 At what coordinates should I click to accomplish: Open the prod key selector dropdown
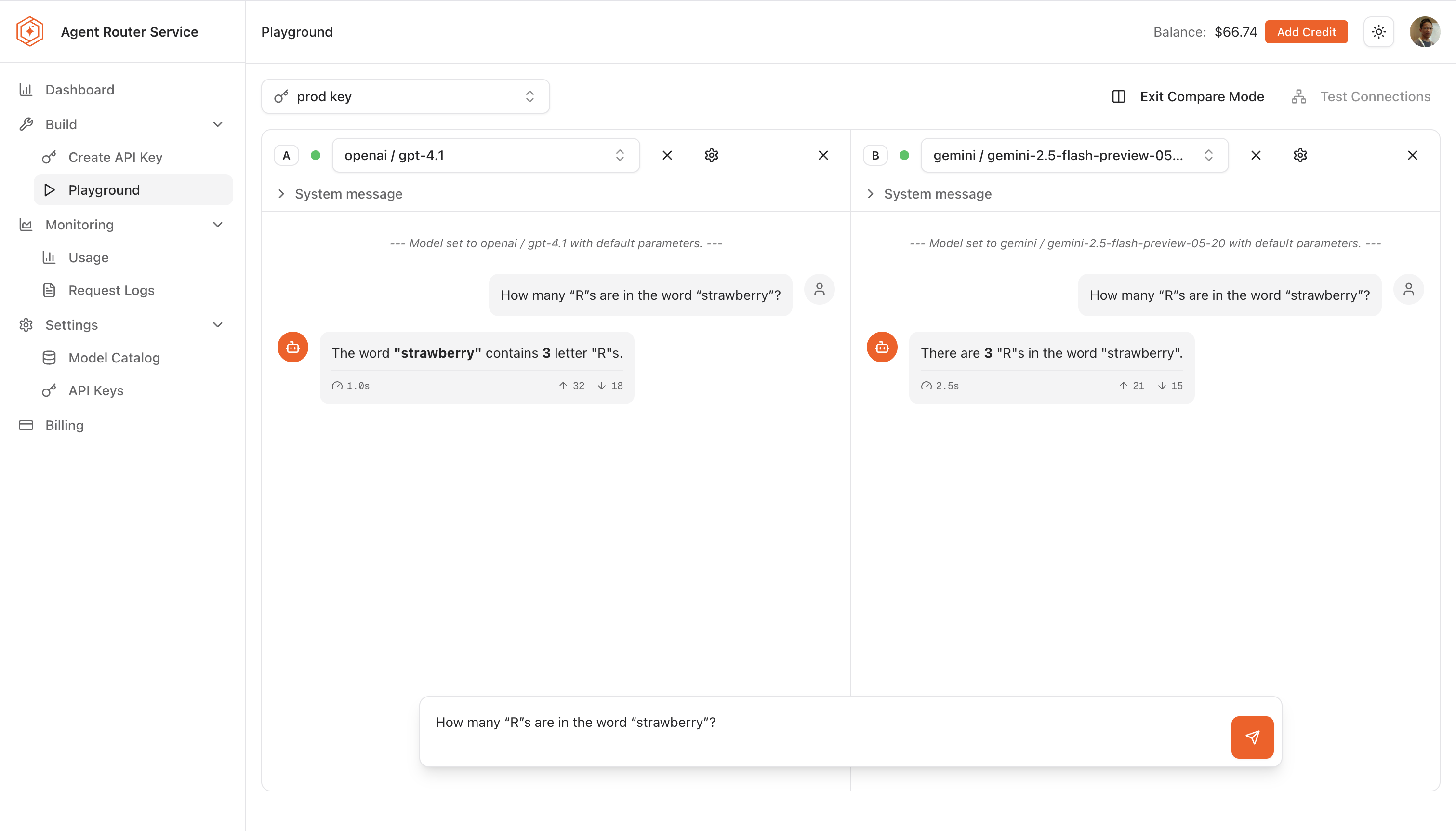405,96
